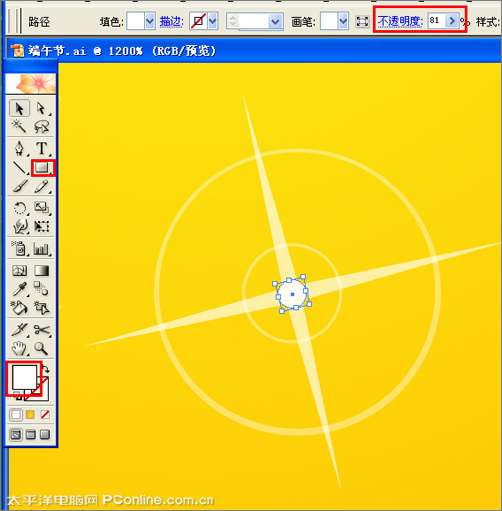Select the Line Segment tool
This screenshot has width=502, height=511.
click(x=20, y=168)
